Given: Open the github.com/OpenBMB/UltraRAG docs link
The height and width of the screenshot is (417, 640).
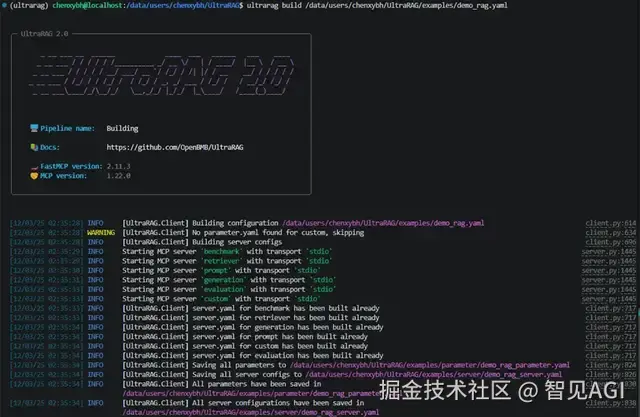Looking at the screenshot, I should (175, 147).
